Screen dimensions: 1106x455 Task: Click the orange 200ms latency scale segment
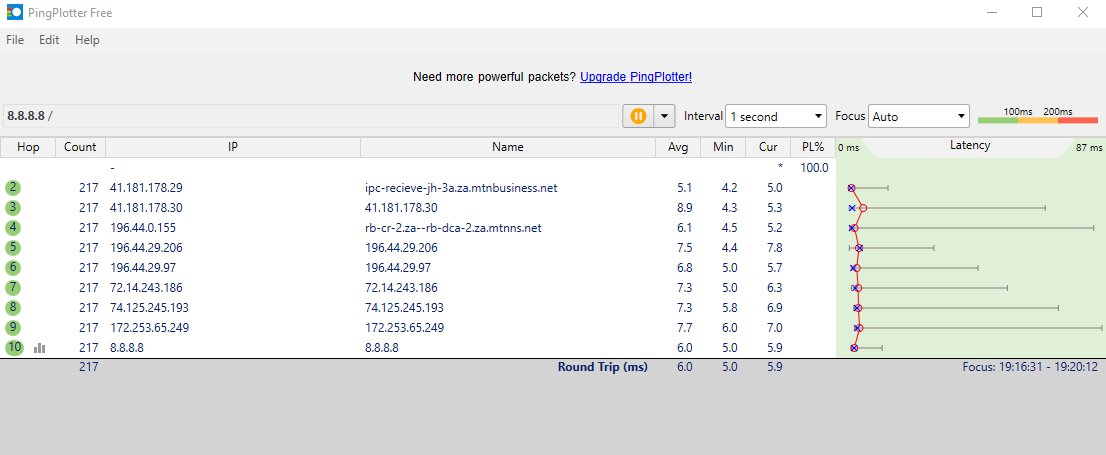pyautogui.click(x=1038, y=121)
